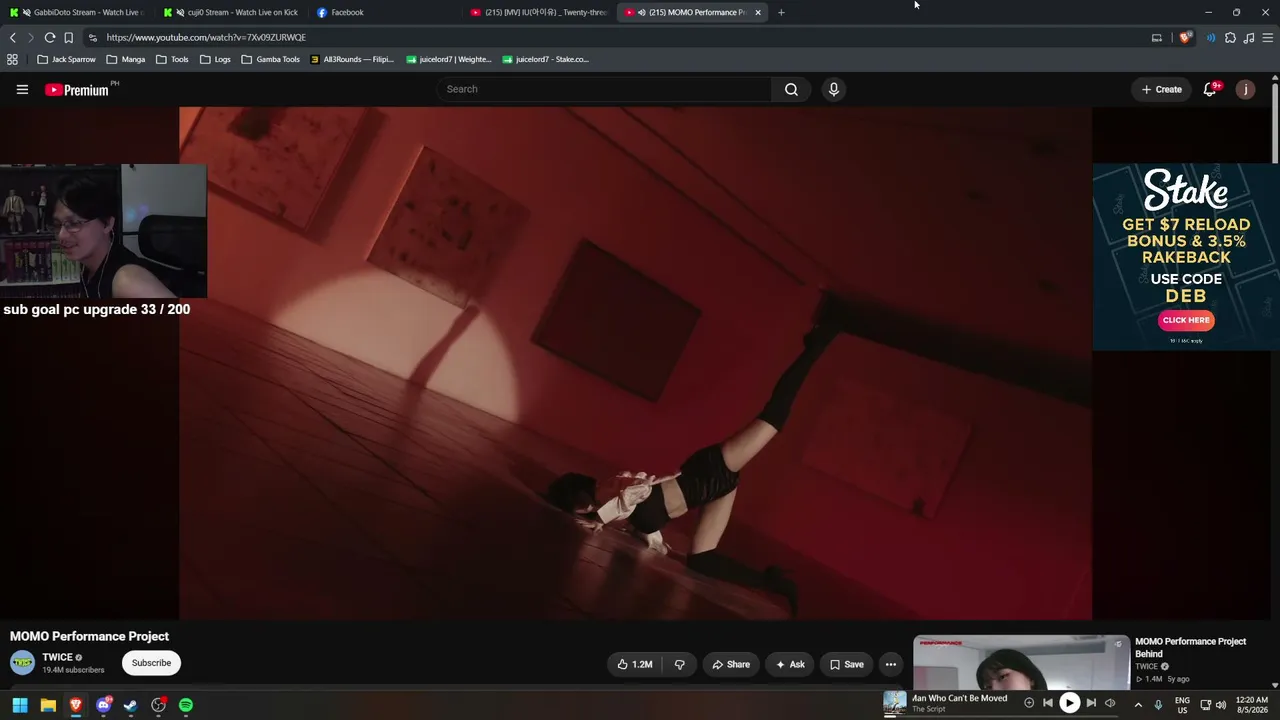This screenshot has height=720, width=1280.
Task: Click the YouTube search magnifier button
Action: point(791,89)
